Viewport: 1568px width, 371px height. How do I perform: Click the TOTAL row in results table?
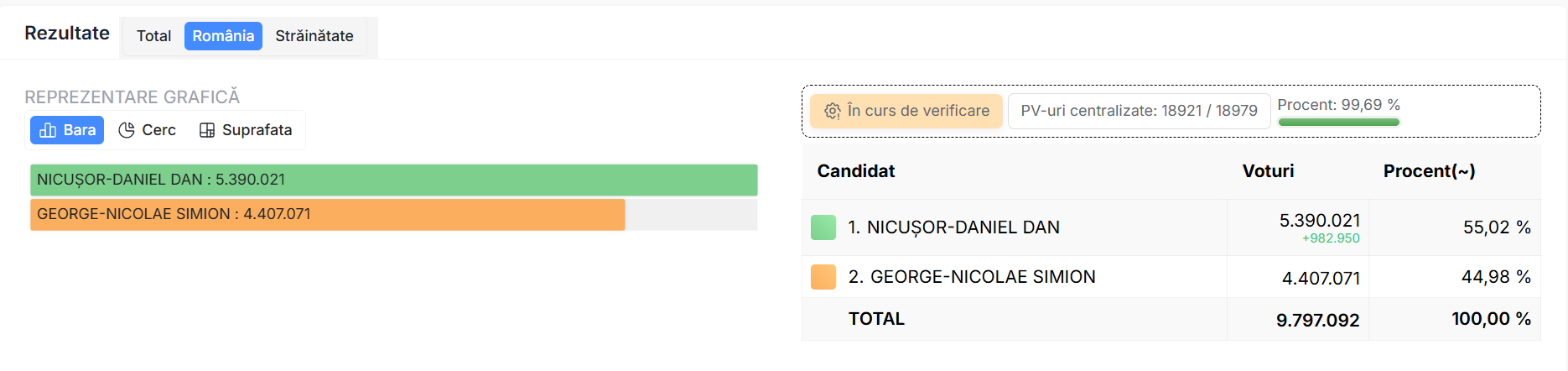(876, 319)
